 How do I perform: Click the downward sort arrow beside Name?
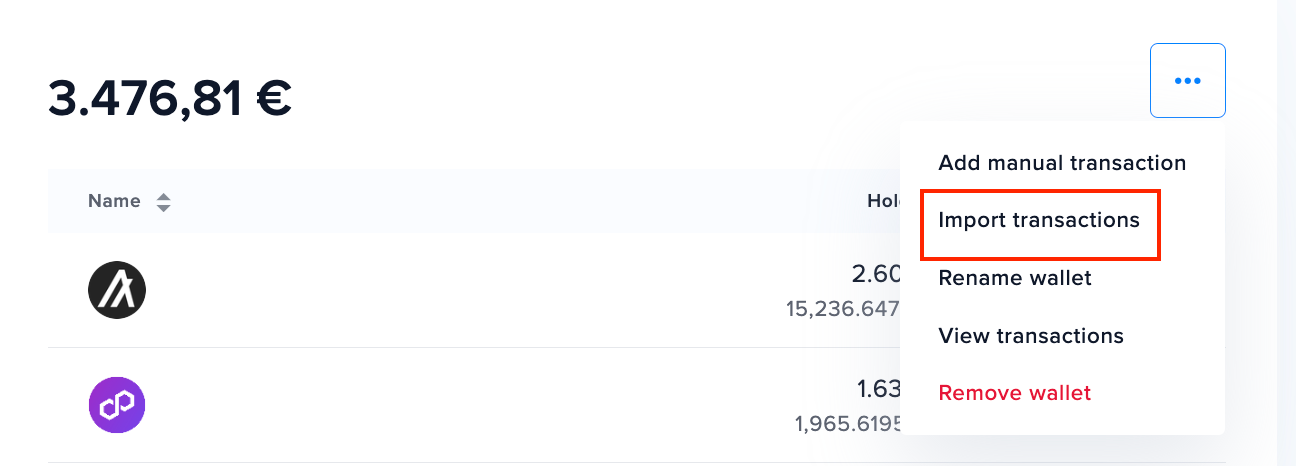(163, 208)
